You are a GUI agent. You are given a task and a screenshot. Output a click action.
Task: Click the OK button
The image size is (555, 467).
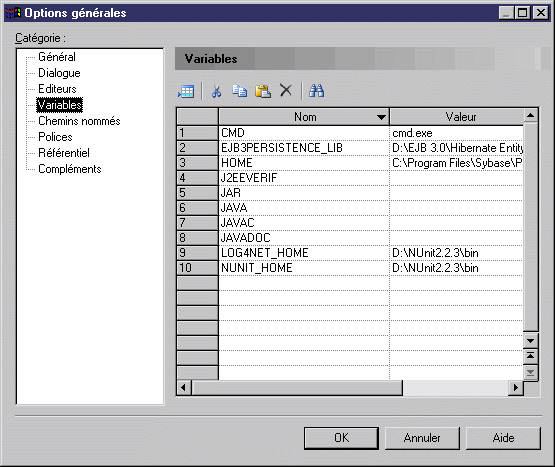(x=341, y=438)
